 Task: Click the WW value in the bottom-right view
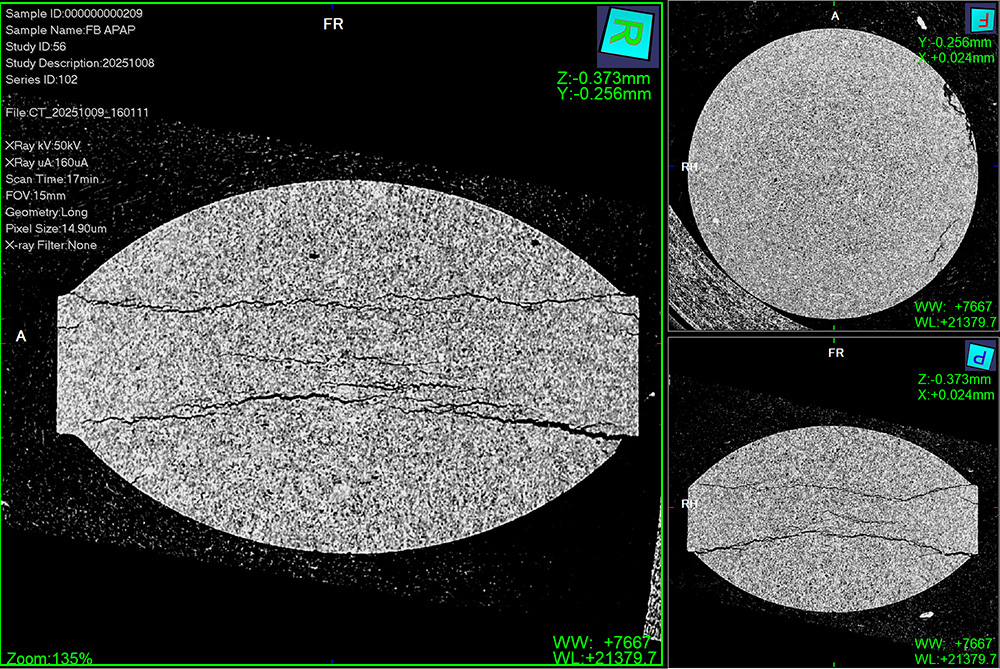[956, 643]
